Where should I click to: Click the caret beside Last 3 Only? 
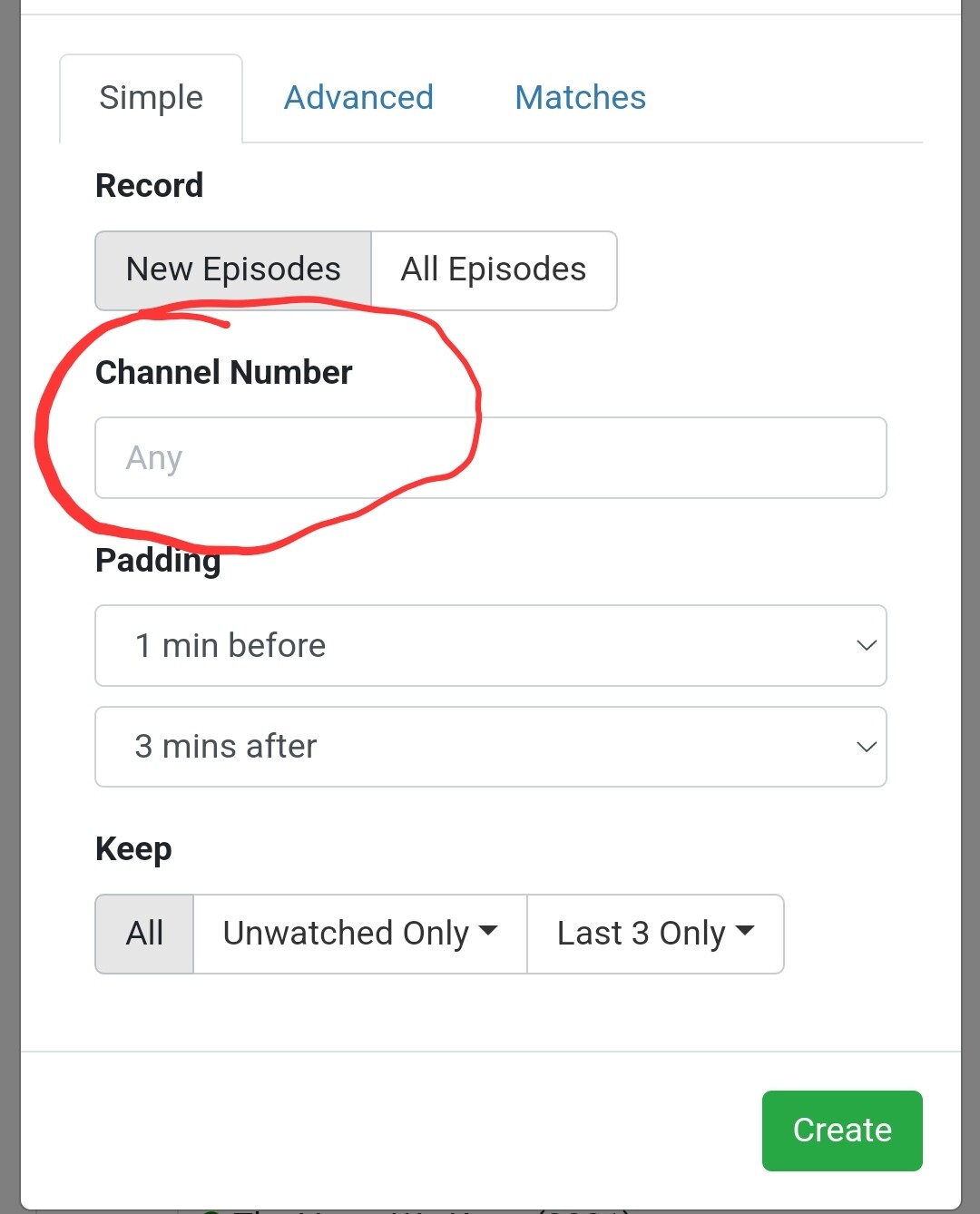tap(745, 931)
